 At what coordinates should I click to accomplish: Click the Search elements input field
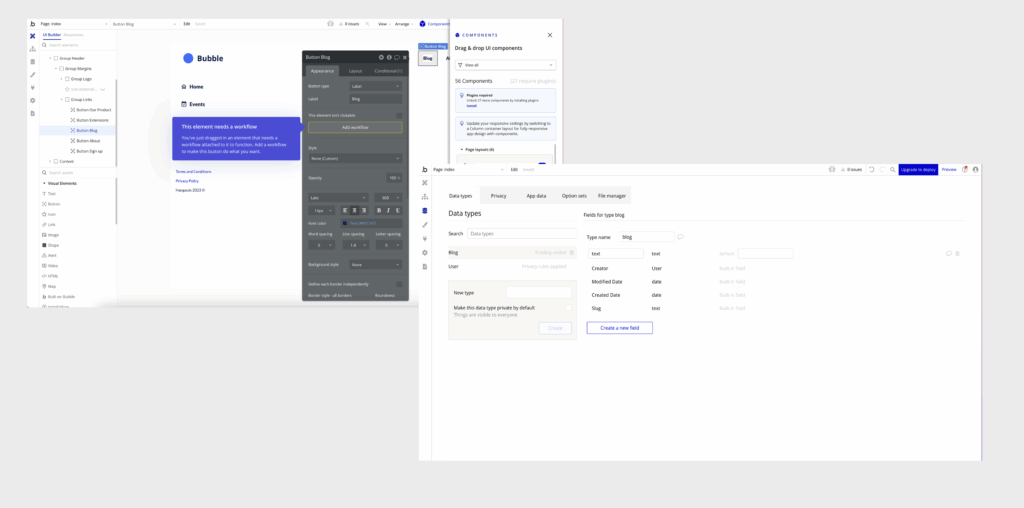coord(78,45)
